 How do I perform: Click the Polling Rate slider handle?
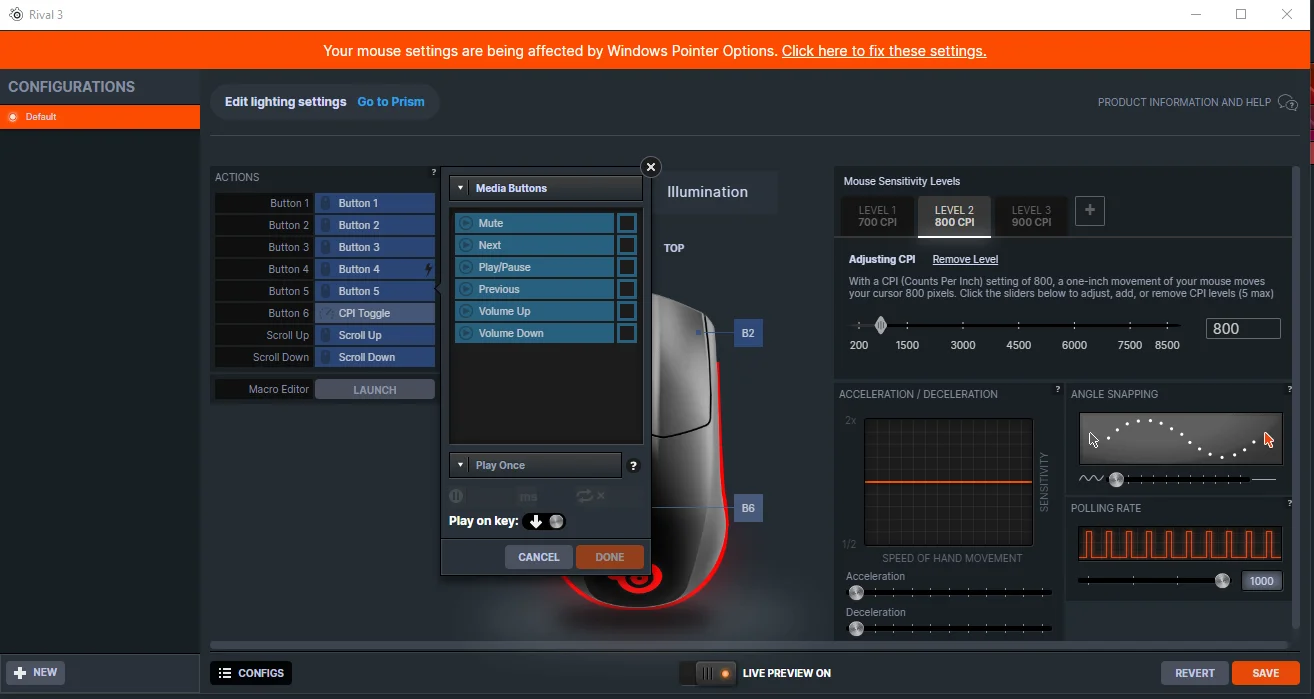tap(1222, 581)
